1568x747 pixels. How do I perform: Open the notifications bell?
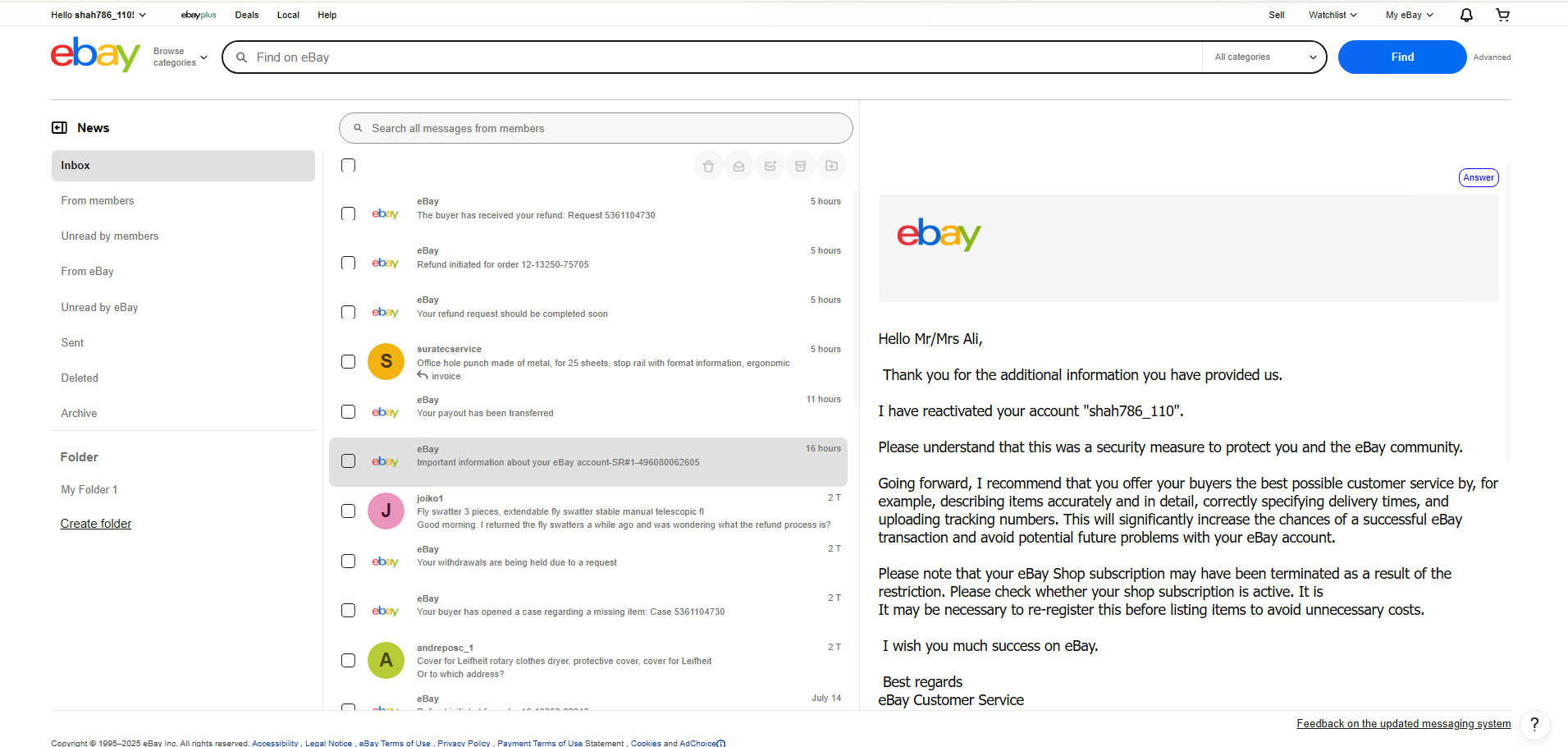coord(1466,15)
